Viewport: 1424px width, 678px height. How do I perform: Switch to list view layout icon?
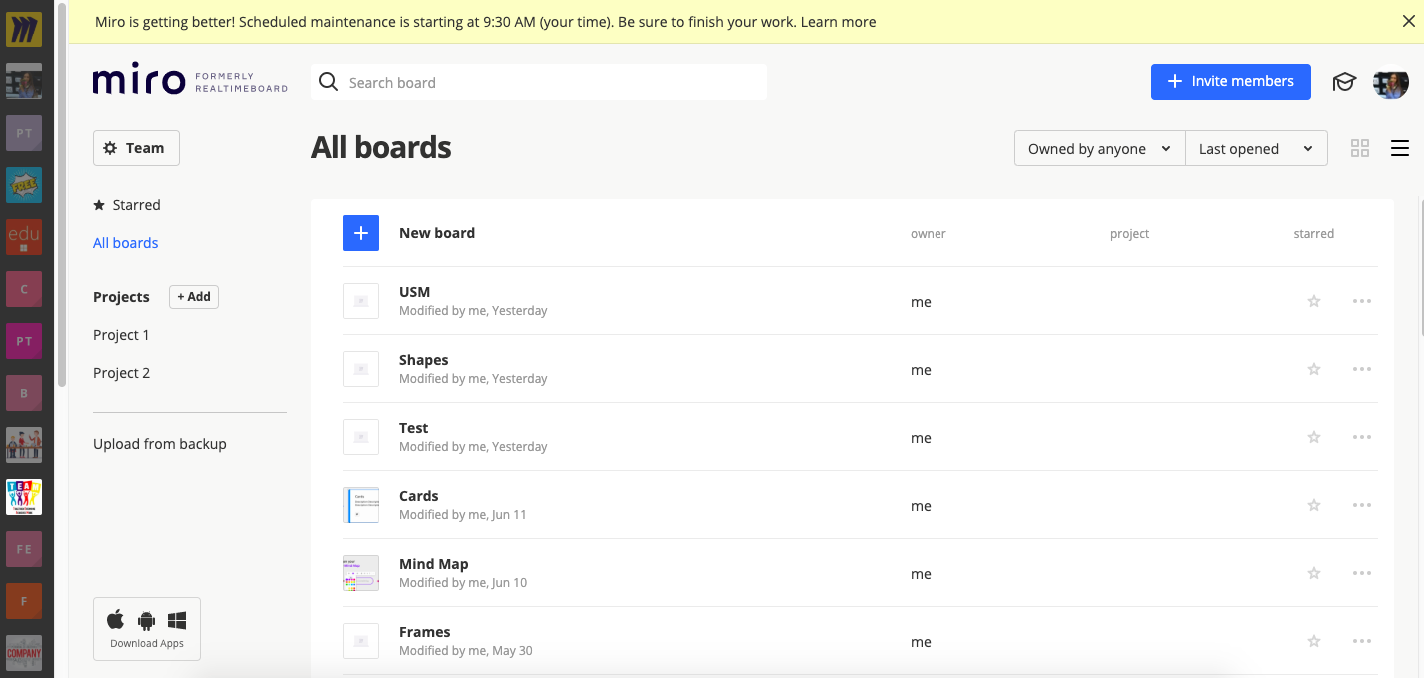1400,148
